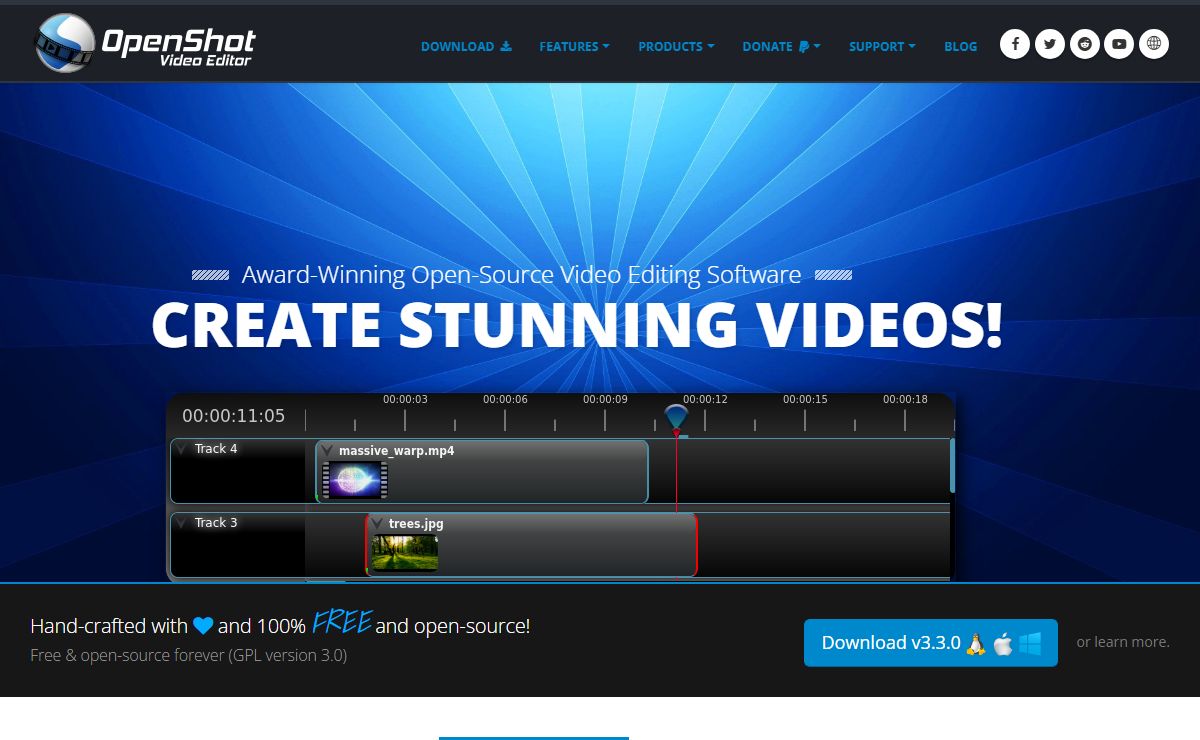Click the massive_warp.mp4 clip name

[x=397, y=451]
